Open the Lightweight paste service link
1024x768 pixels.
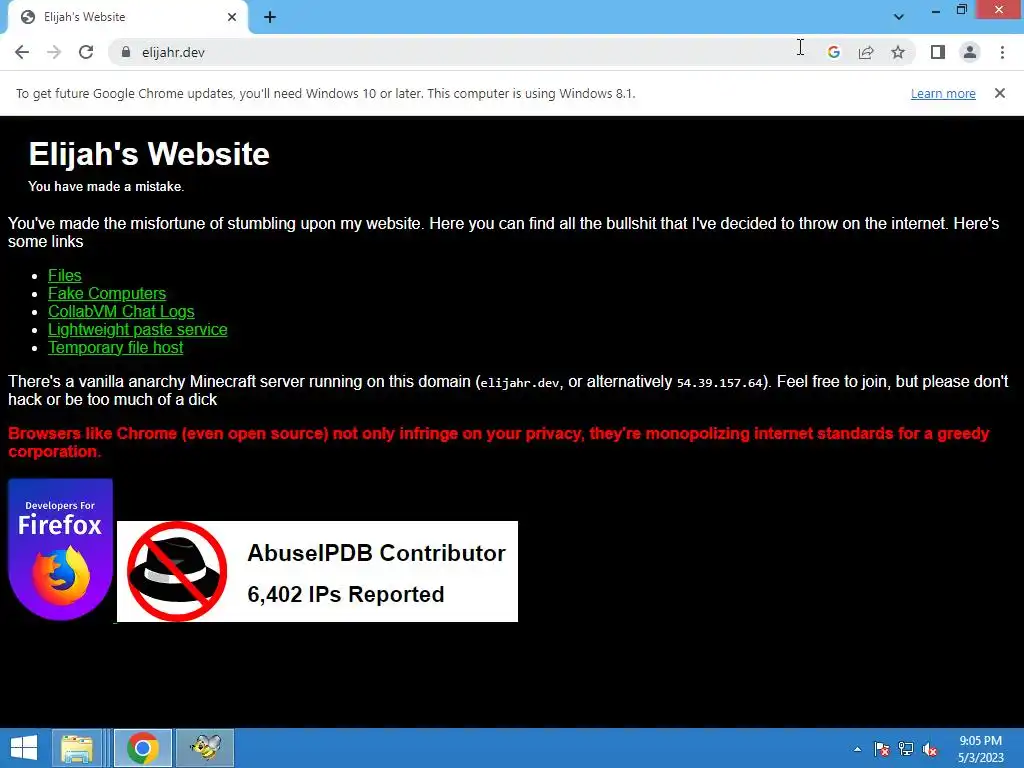pos(137,329)
